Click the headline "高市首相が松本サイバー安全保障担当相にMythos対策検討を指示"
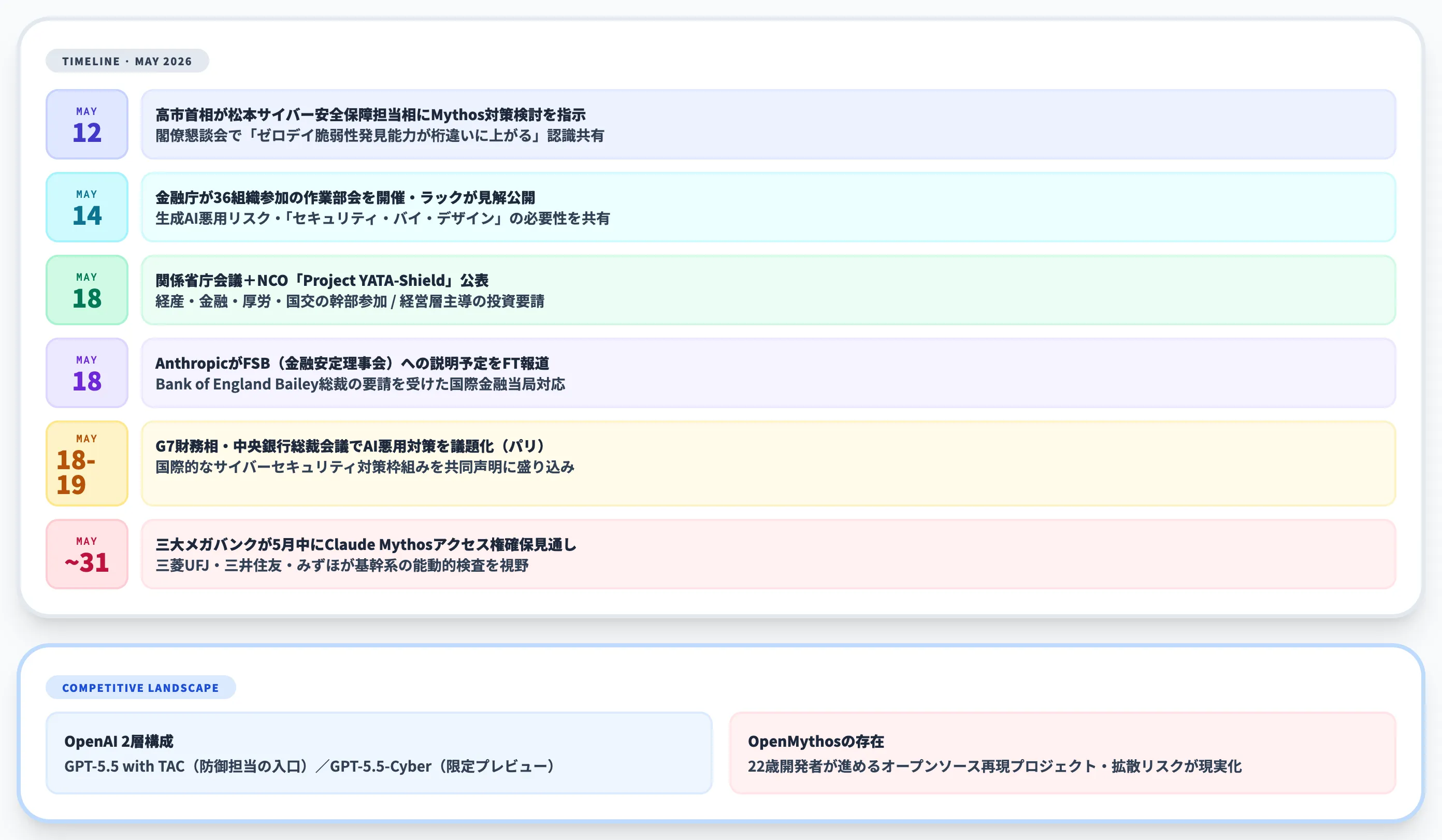1442x840 pixels. tap(370, 114)
